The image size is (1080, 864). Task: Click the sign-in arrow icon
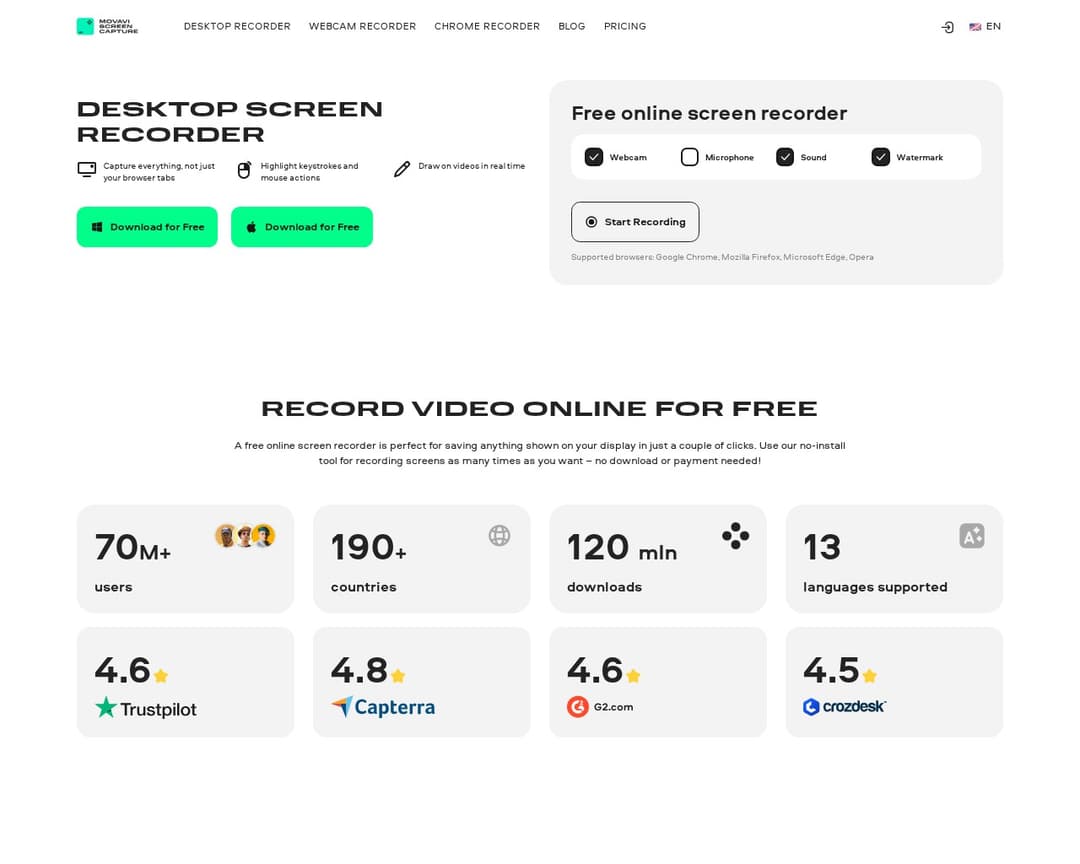pos(947,27)
